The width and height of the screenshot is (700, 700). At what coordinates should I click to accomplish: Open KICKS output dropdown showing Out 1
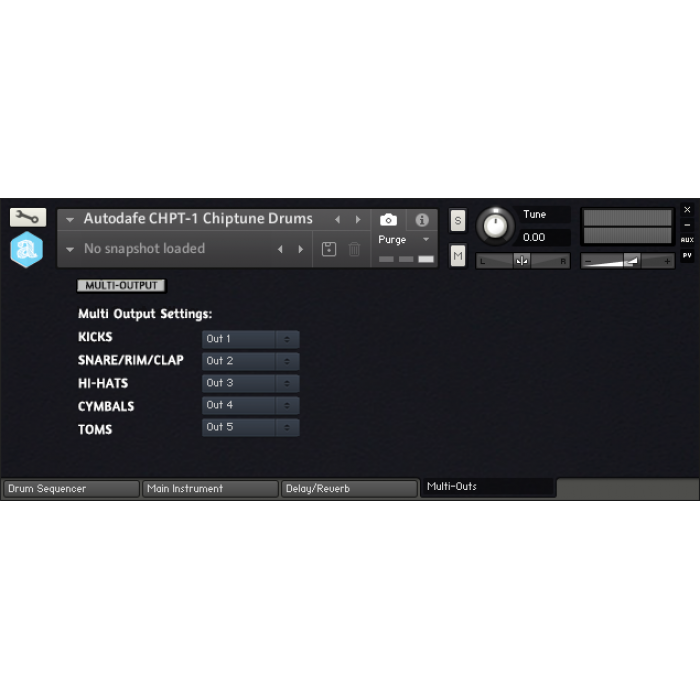pyautogui.click(x=250, y=339)
